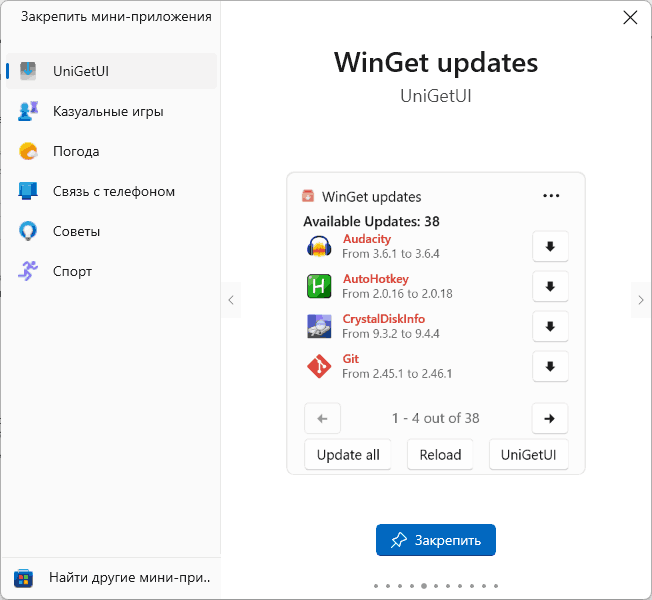This screenshot has height=600, width=652.
Task: Show next widget preview with right chevron
Action: tap(641, 300)
